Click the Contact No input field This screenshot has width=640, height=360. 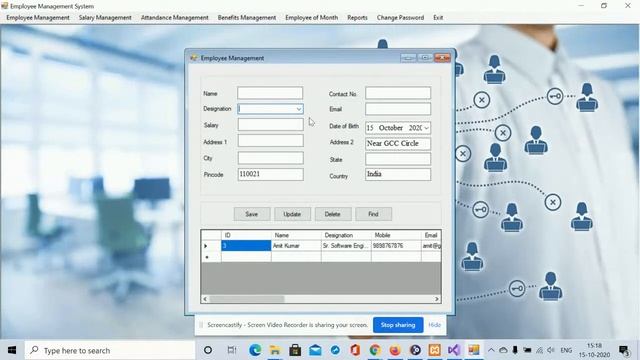pyautogui.click(x=398, y=93)
